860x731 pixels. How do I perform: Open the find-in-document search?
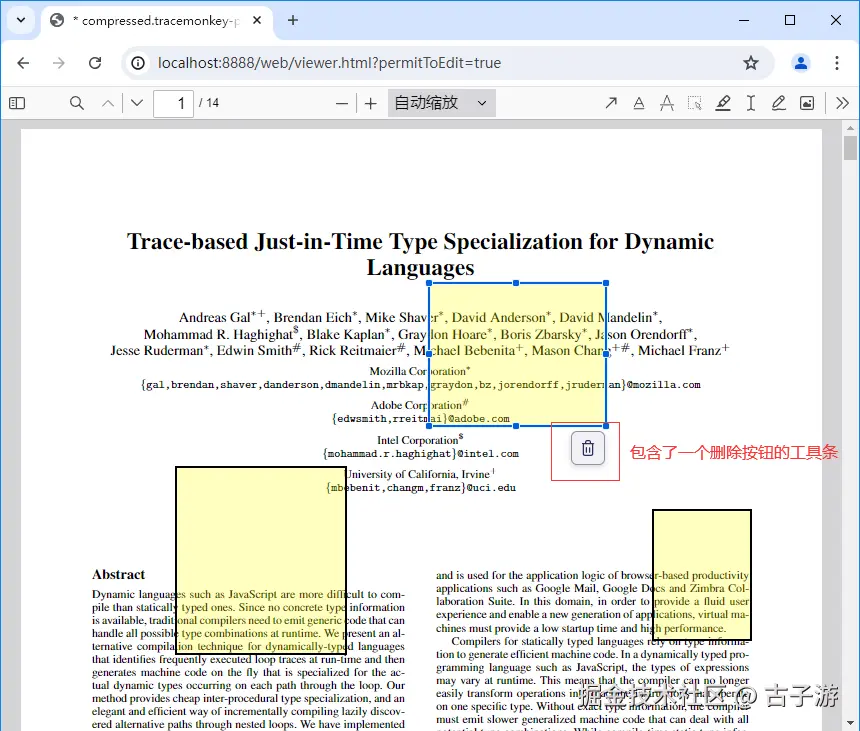point(77,103)
